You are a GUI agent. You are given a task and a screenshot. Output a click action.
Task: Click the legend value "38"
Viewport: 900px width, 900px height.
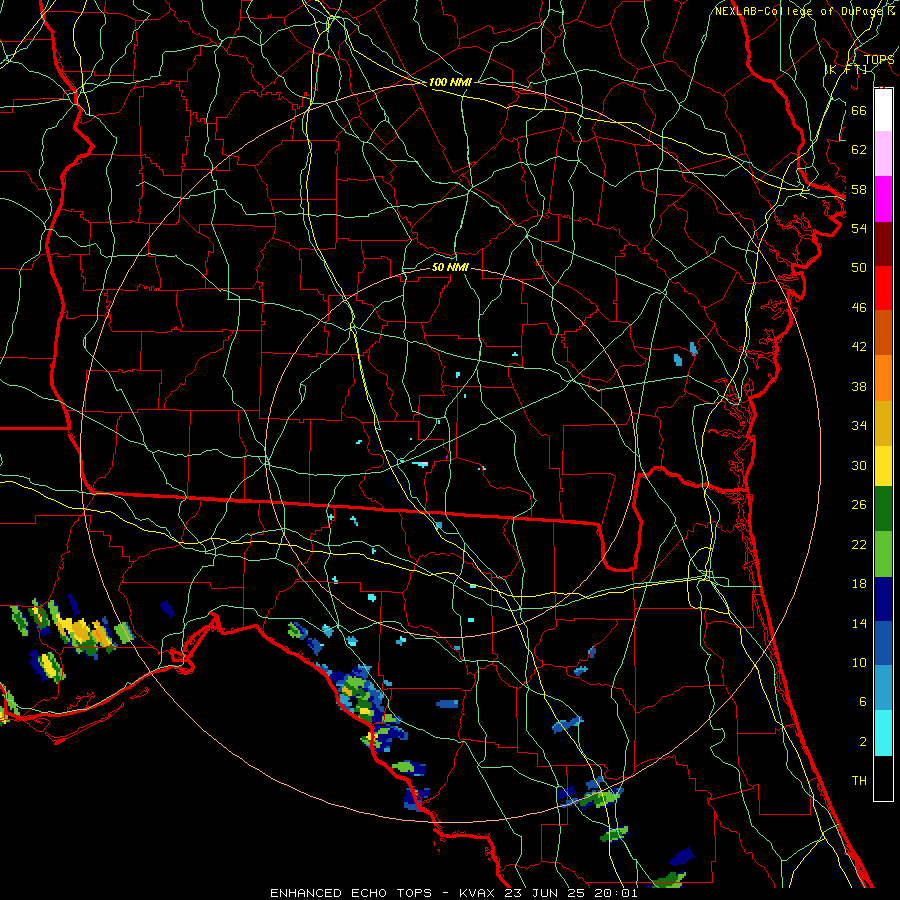[x=859, y=387]
